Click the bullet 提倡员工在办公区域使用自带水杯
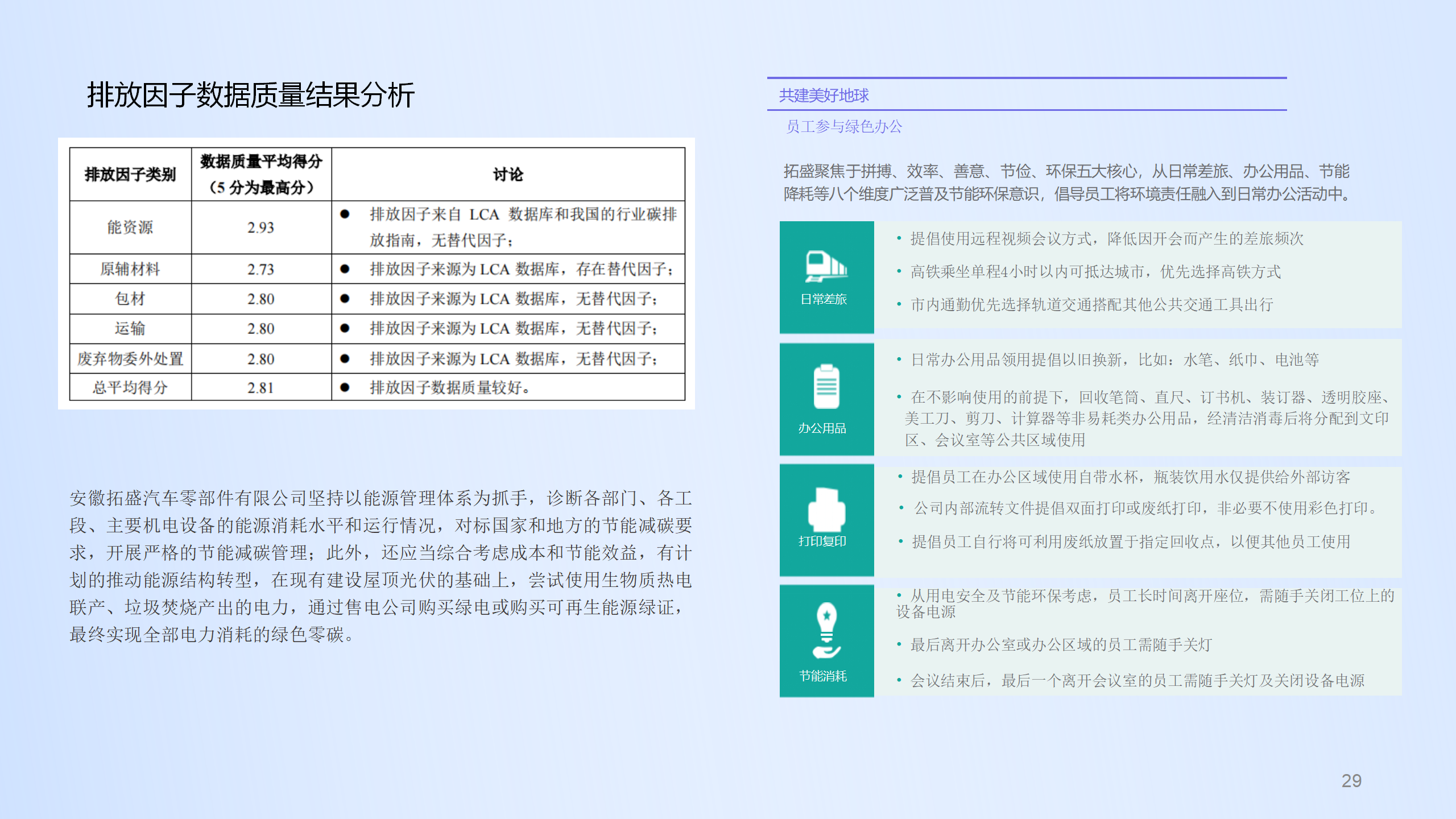This screenshot has height=819, width=1456. pos(1131,477)
